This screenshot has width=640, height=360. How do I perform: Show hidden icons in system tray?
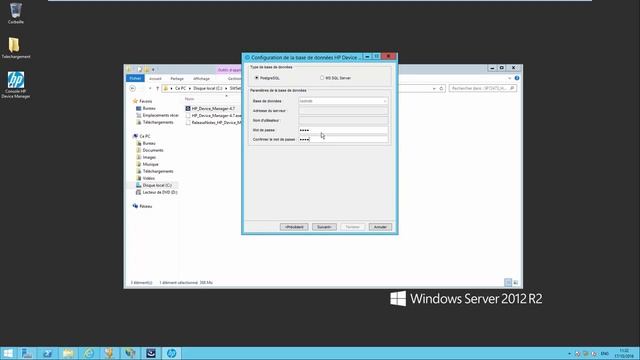point(569,353)
